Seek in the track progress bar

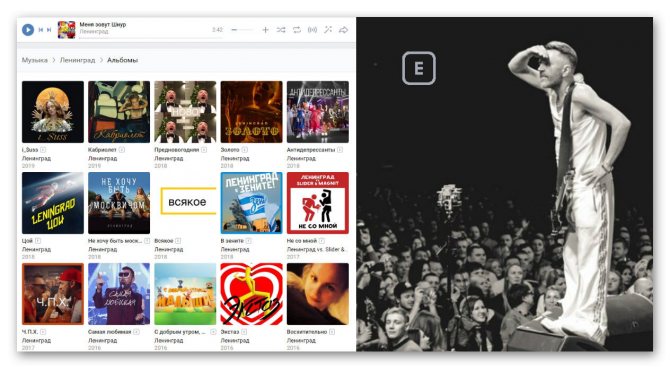point(151,38)
